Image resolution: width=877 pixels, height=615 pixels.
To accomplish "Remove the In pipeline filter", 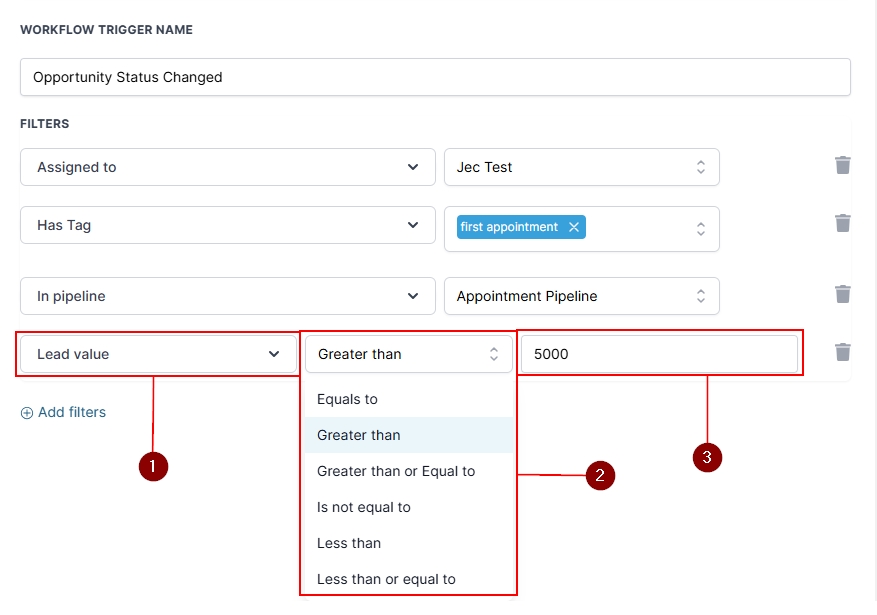I will [843, 294].
